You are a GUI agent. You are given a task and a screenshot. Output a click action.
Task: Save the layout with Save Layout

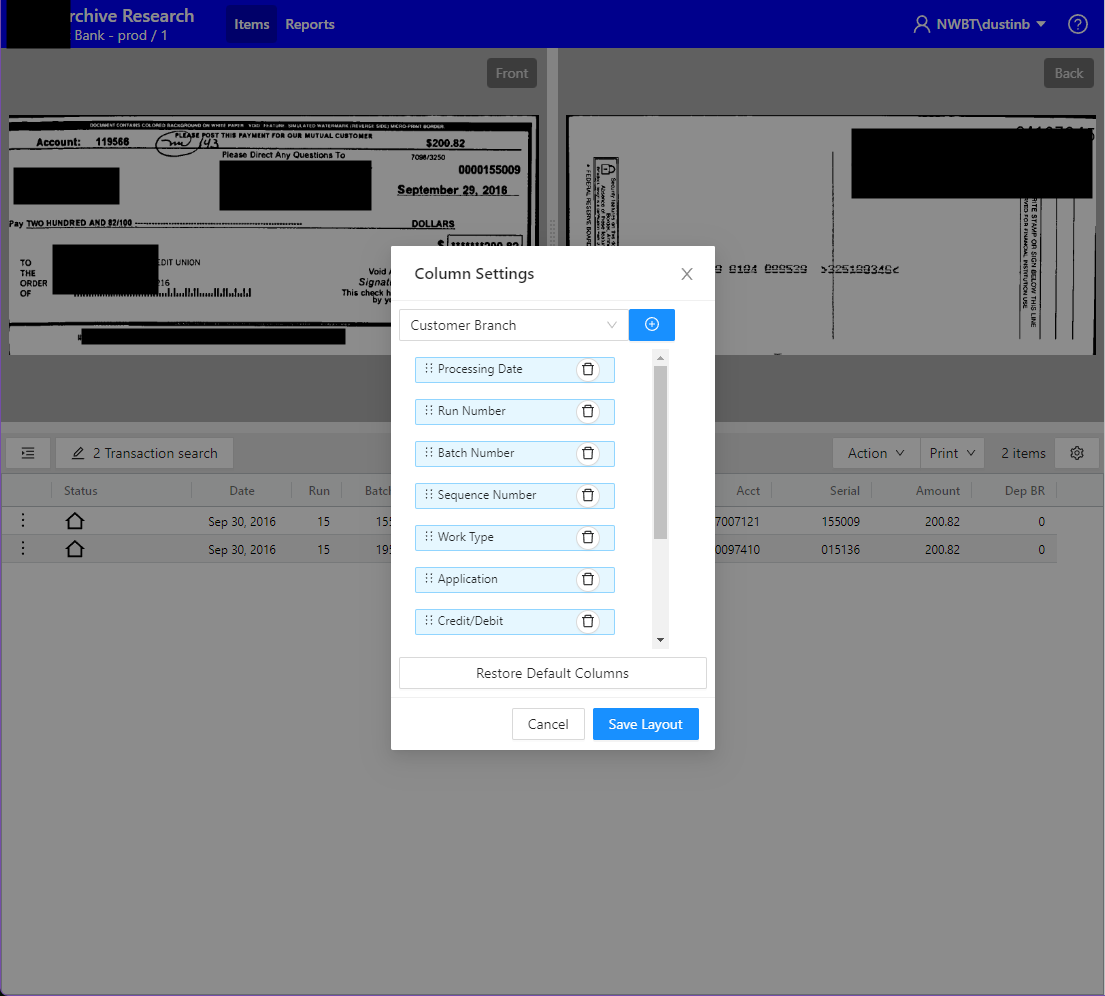(x=645, y=723)
